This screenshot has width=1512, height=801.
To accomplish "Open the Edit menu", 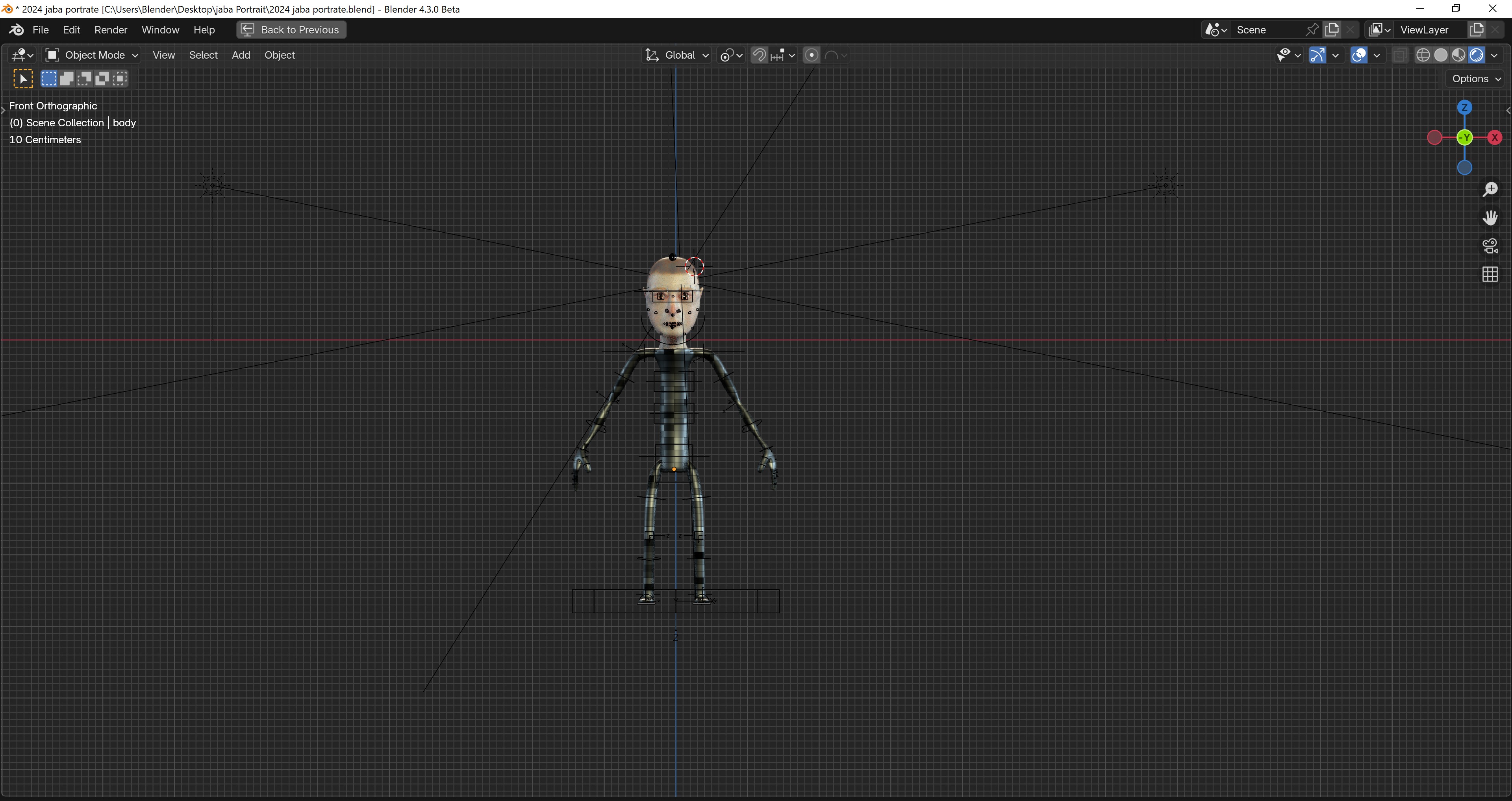I will tap(71, 30).
